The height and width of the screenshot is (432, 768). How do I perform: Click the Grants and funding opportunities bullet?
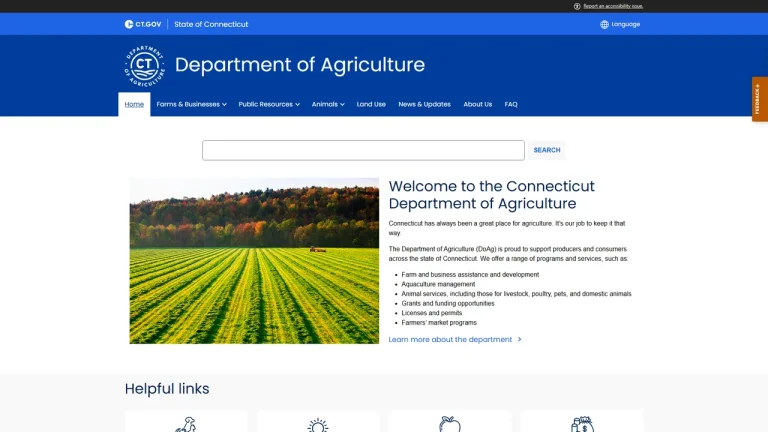(448, 304)
